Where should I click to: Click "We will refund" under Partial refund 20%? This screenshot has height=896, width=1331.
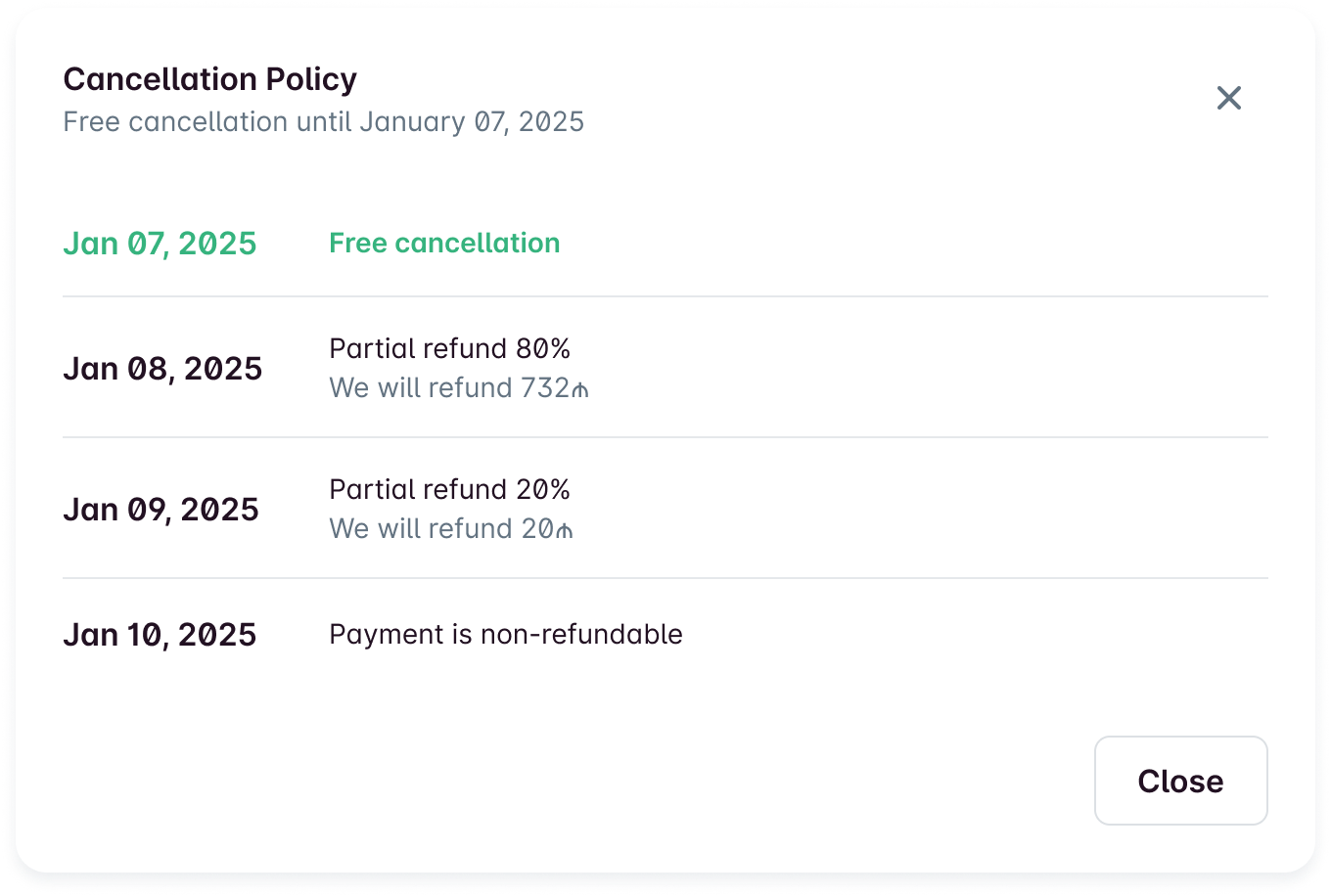pyautogui.click(x=421, y=529)
